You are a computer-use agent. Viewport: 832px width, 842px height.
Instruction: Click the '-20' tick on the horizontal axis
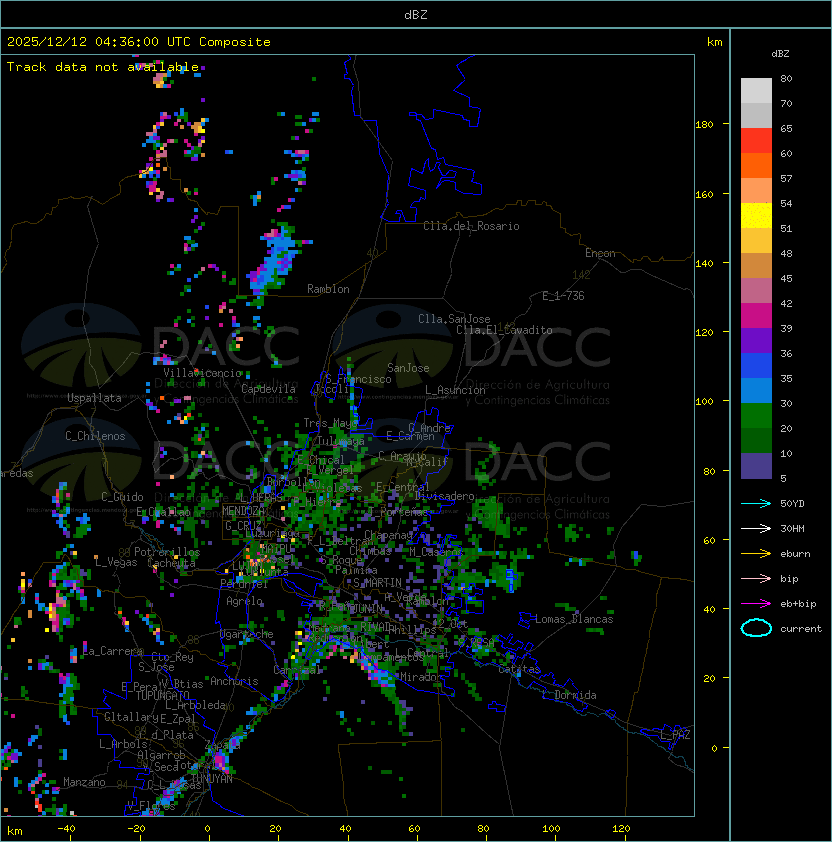point(136,829)
